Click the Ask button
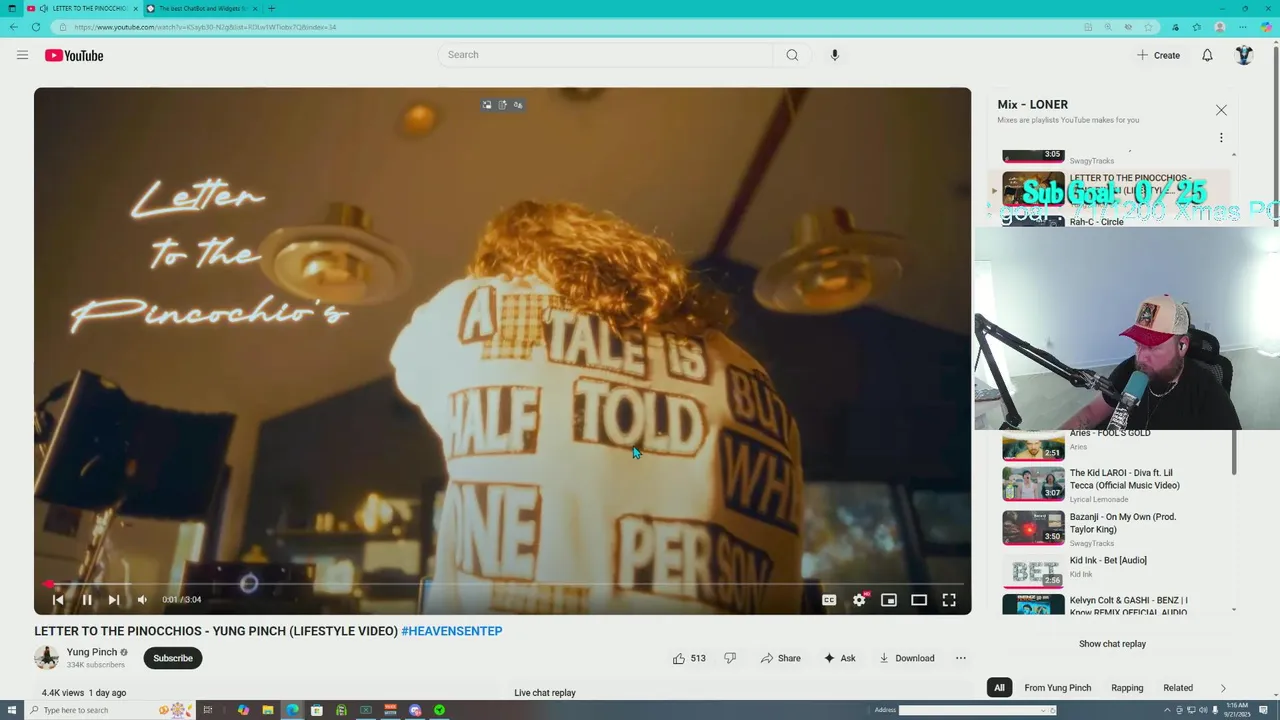The image size is (1280, 720). (839, 658)
